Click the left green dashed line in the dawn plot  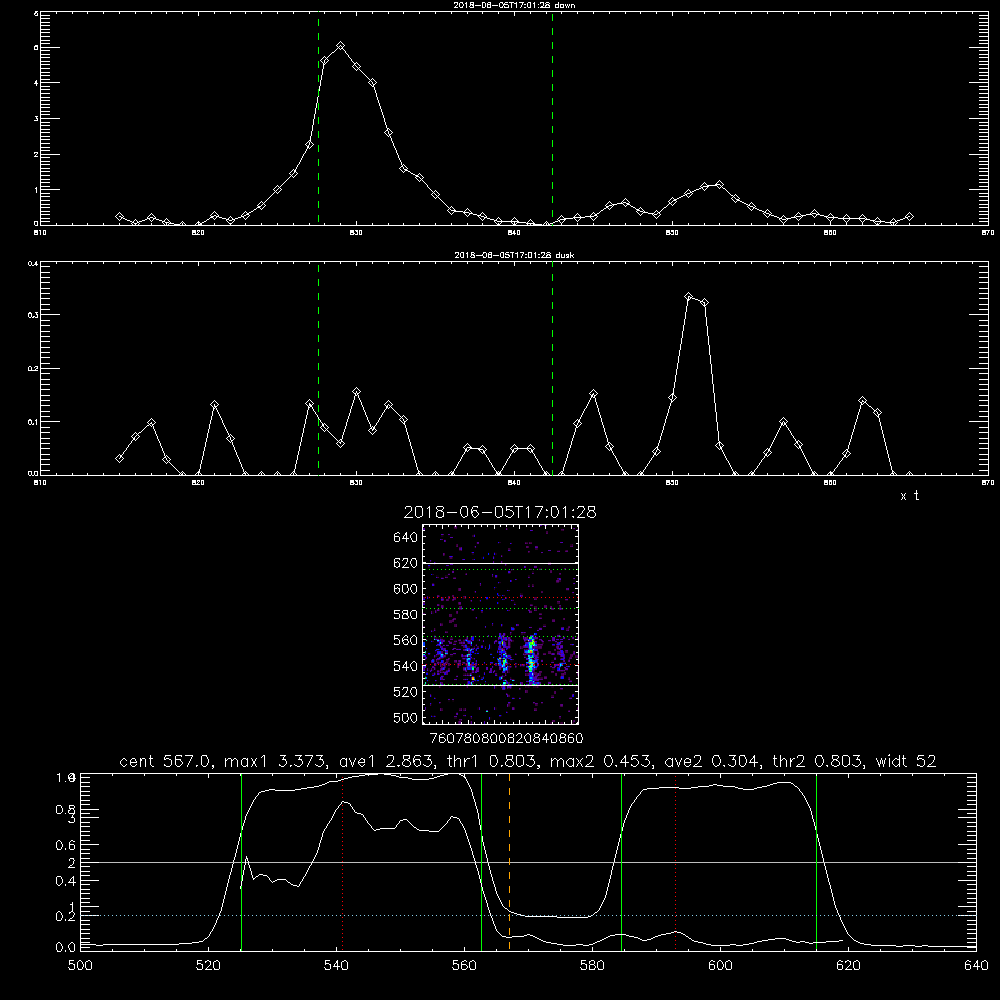318,118
